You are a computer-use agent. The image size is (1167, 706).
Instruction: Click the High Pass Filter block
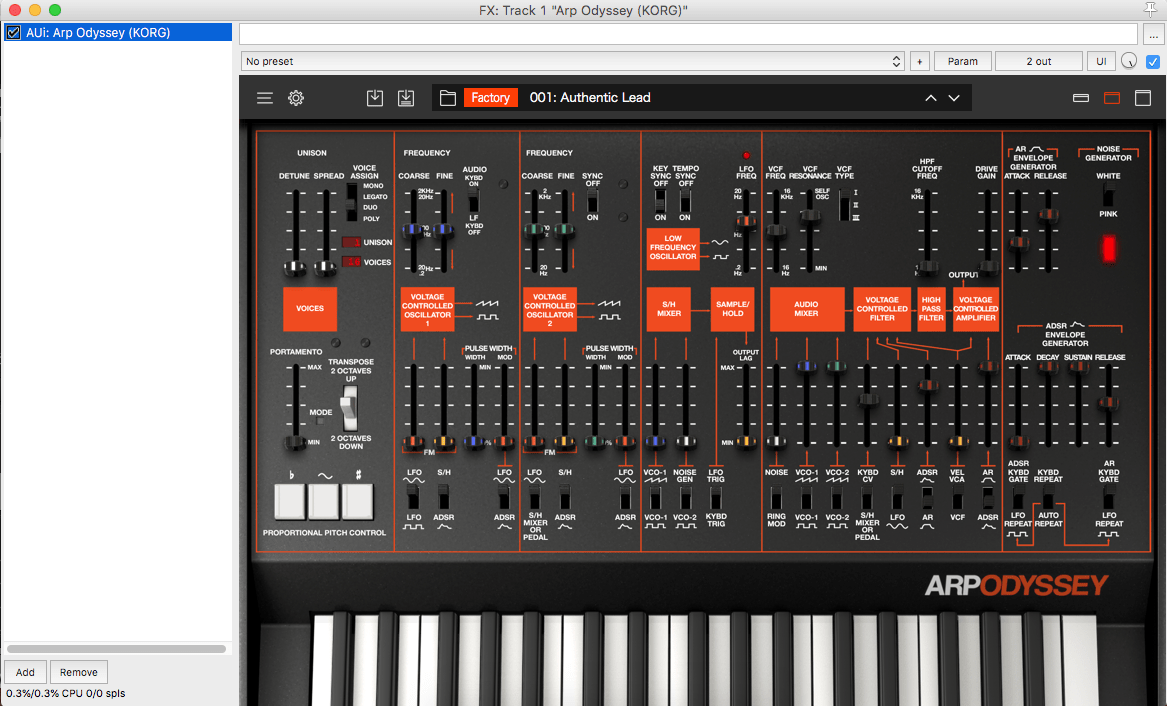pos(931,309)
